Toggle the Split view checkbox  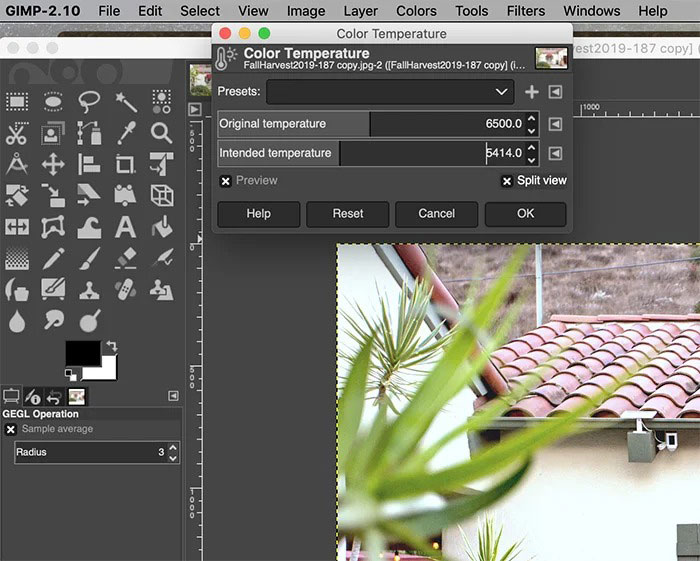click(x=507, y=181)
